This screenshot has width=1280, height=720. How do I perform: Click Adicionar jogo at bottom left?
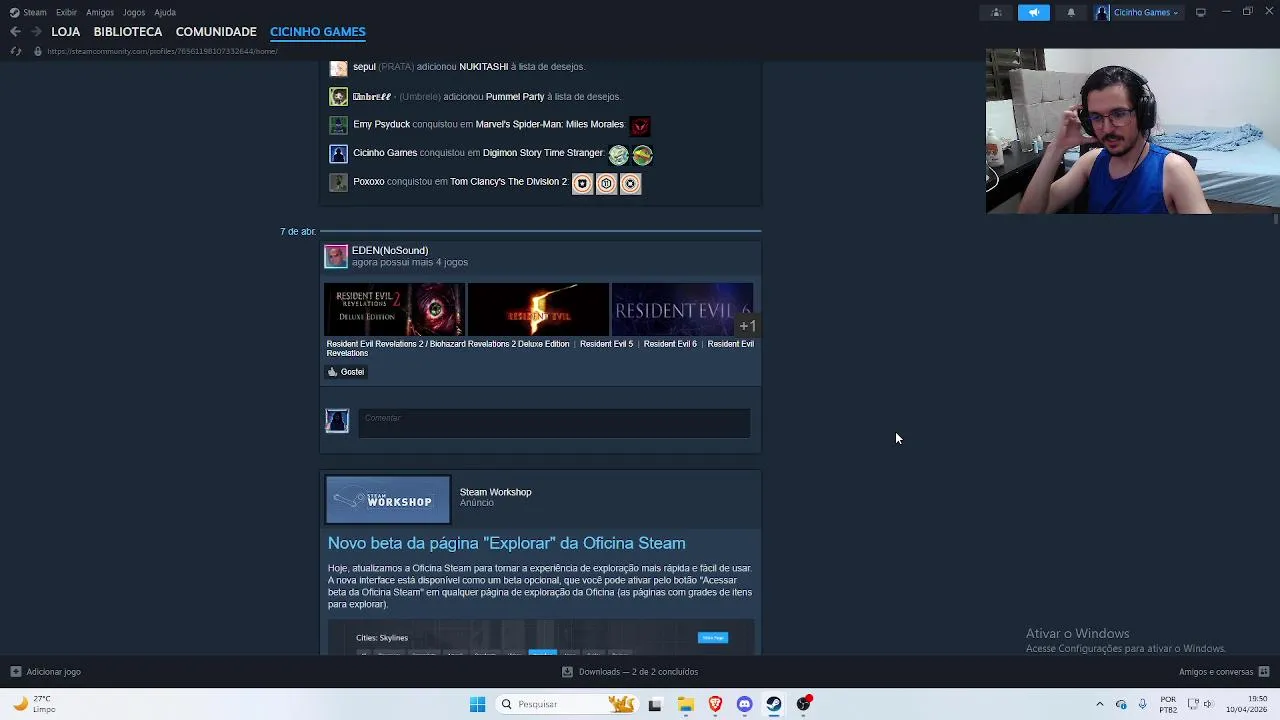tap(45, 672)
